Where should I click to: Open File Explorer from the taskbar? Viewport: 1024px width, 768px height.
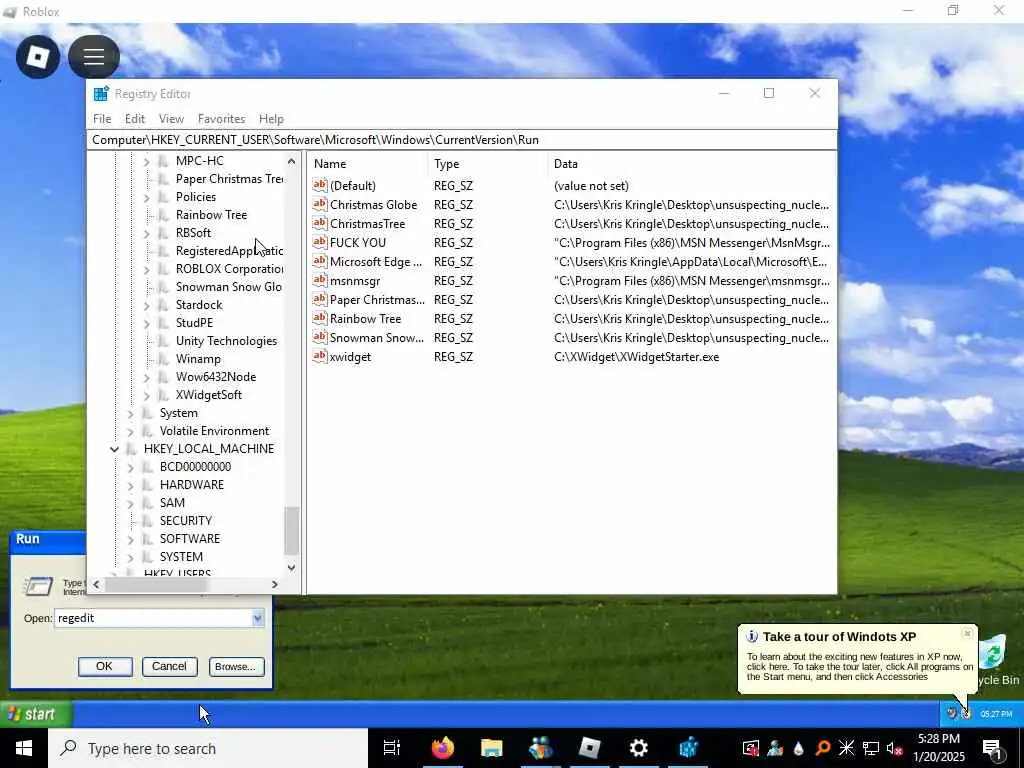[492, 748]
